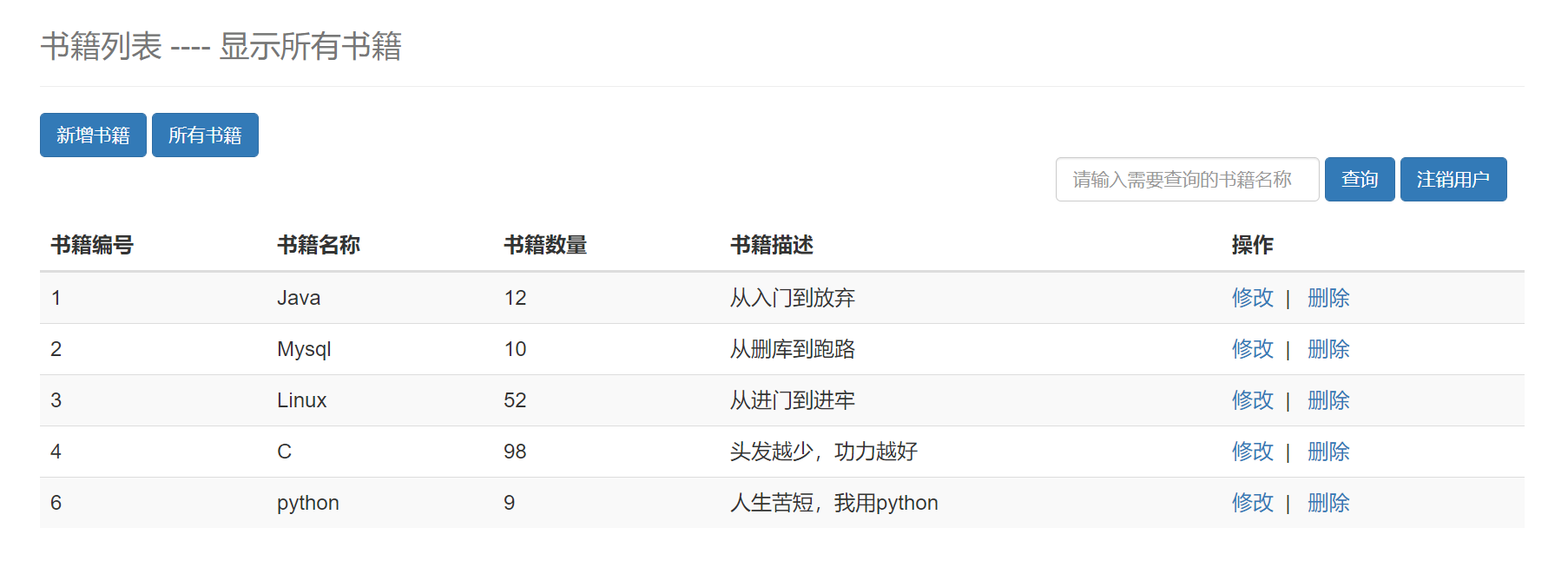Click the description 从进门到进牢
The width and height of the screenshot is (1568, 574).
pyautogui.click(x=793, y=400)
